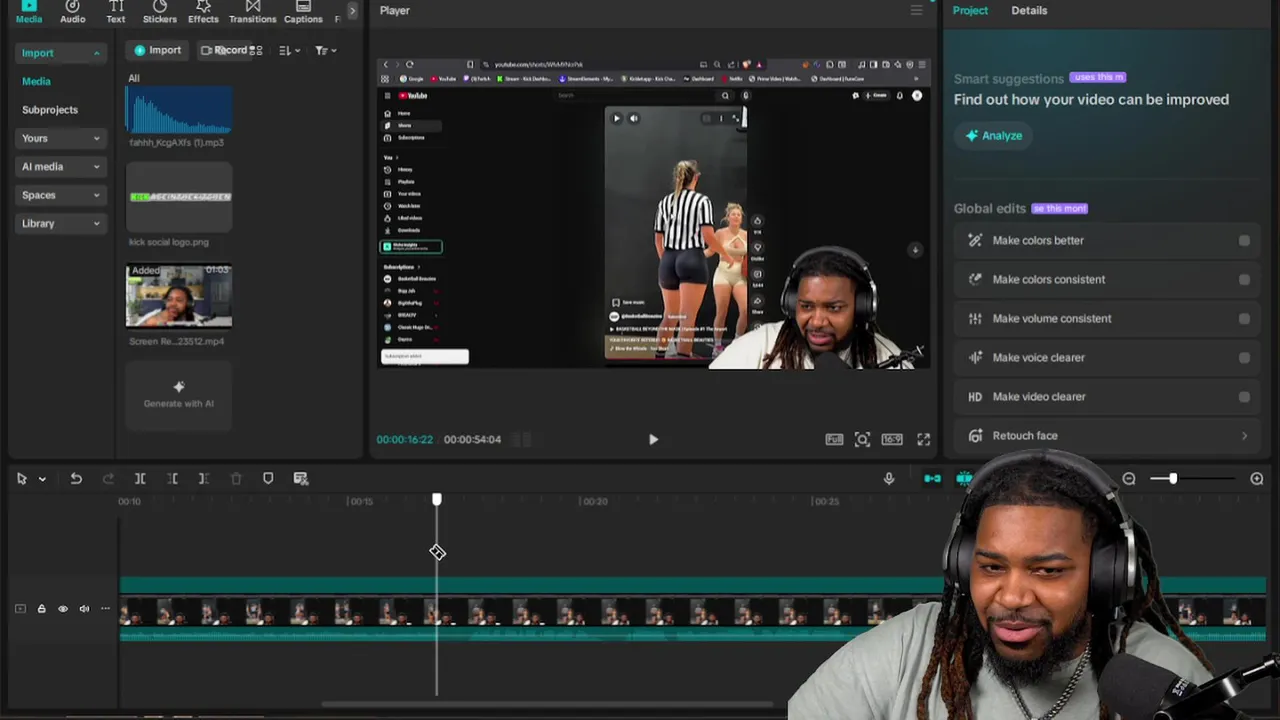
Task: Open the selection tool dropdown
Action: (x=42, y=479)
